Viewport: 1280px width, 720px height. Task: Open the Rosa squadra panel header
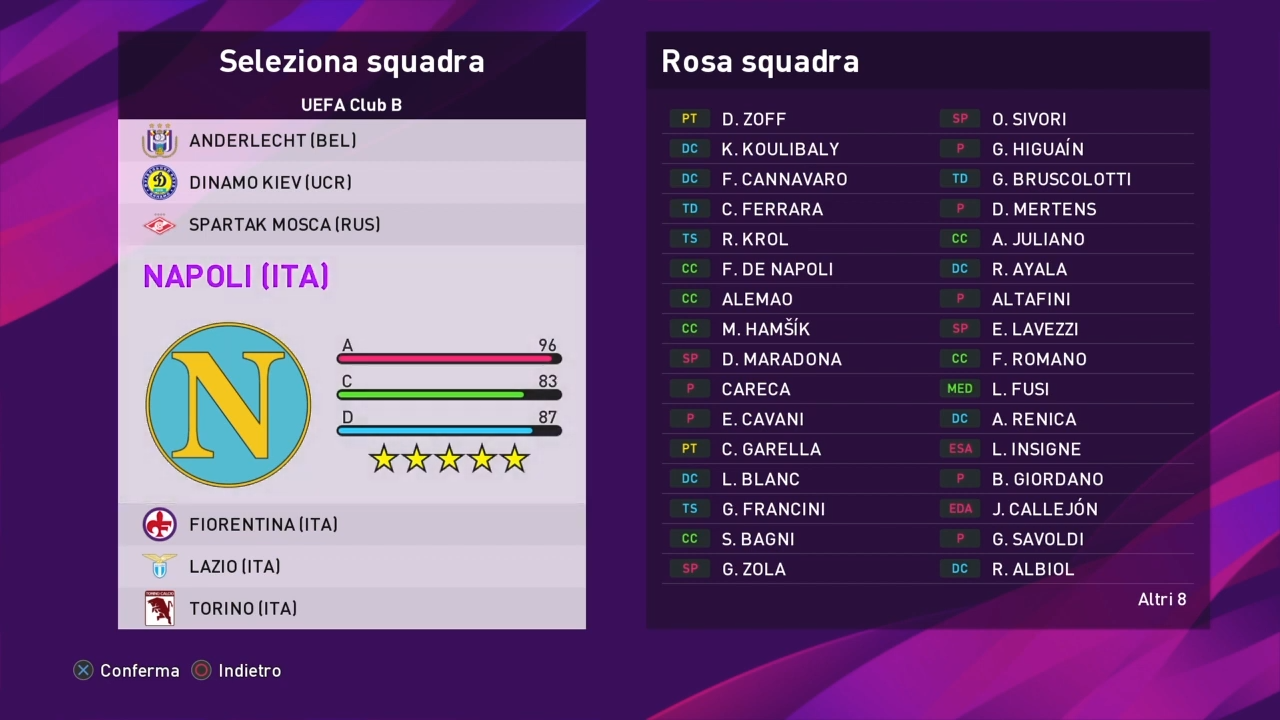760,62
